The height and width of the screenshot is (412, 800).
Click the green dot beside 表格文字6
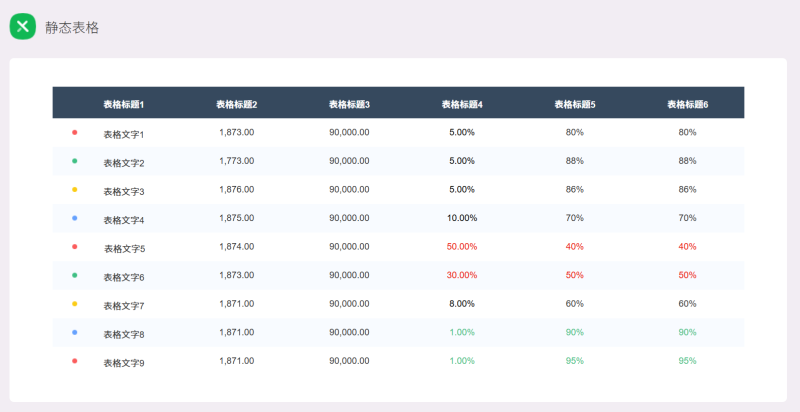pyautogui.click(x=75, y=275)
